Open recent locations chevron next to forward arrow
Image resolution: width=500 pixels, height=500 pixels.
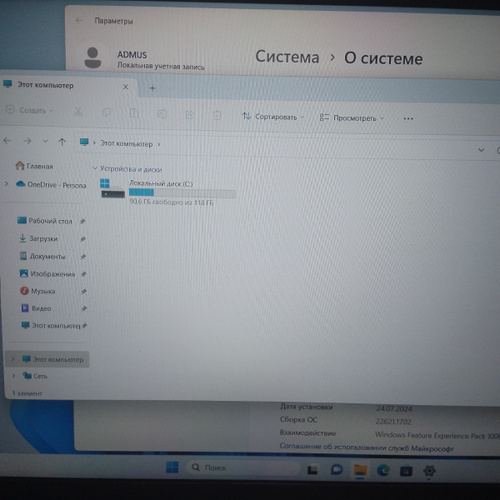pyautogui.click(x=45, y=141)
